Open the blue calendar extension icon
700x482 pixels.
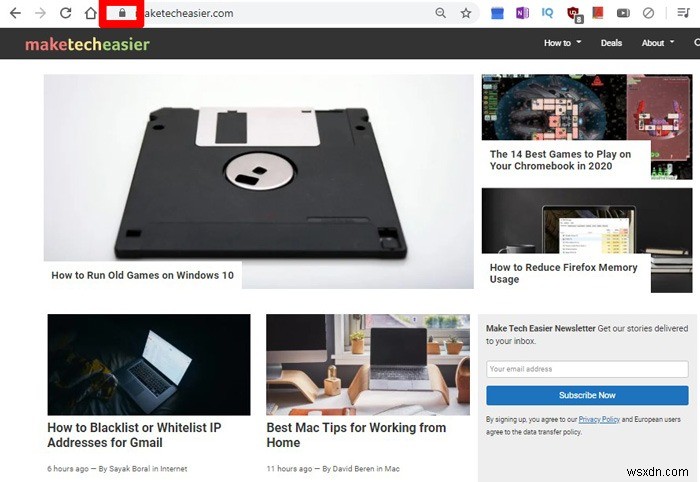pos(497,13)
